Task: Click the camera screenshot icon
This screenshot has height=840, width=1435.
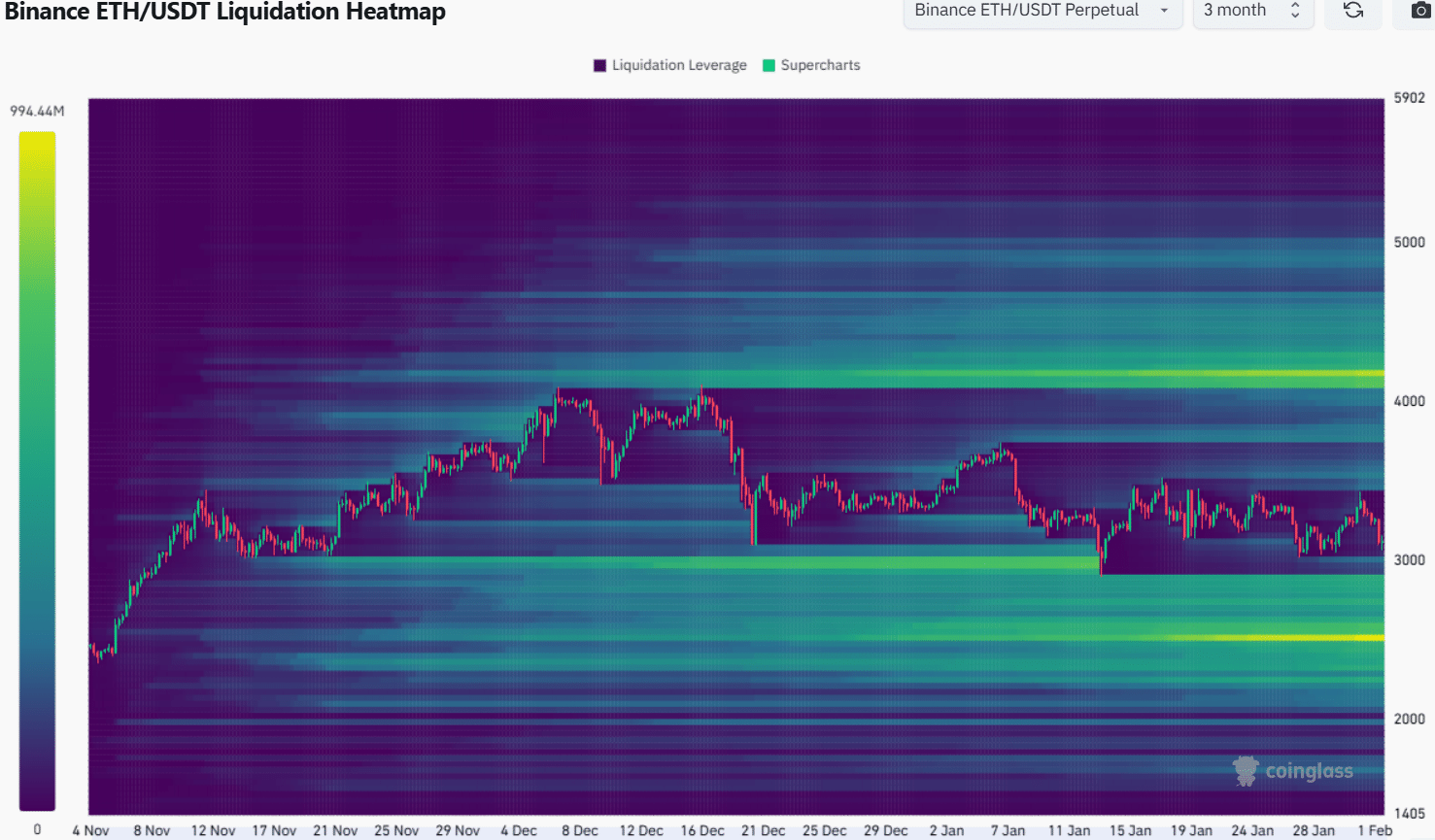Action: pos(1419,11)
